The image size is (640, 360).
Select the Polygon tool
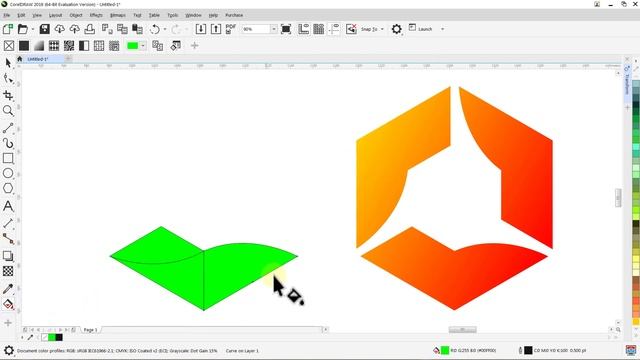8,188
